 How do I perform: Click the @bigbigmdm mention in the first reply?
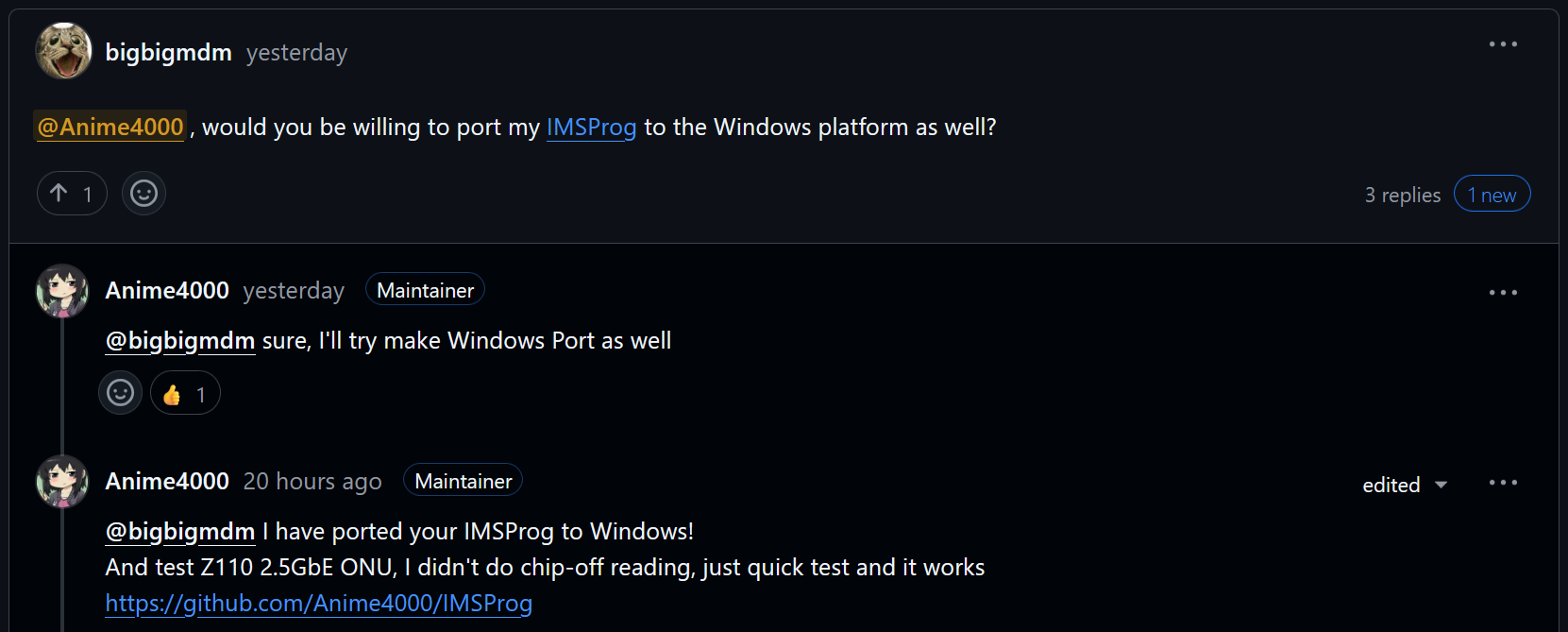click(179, 340)
